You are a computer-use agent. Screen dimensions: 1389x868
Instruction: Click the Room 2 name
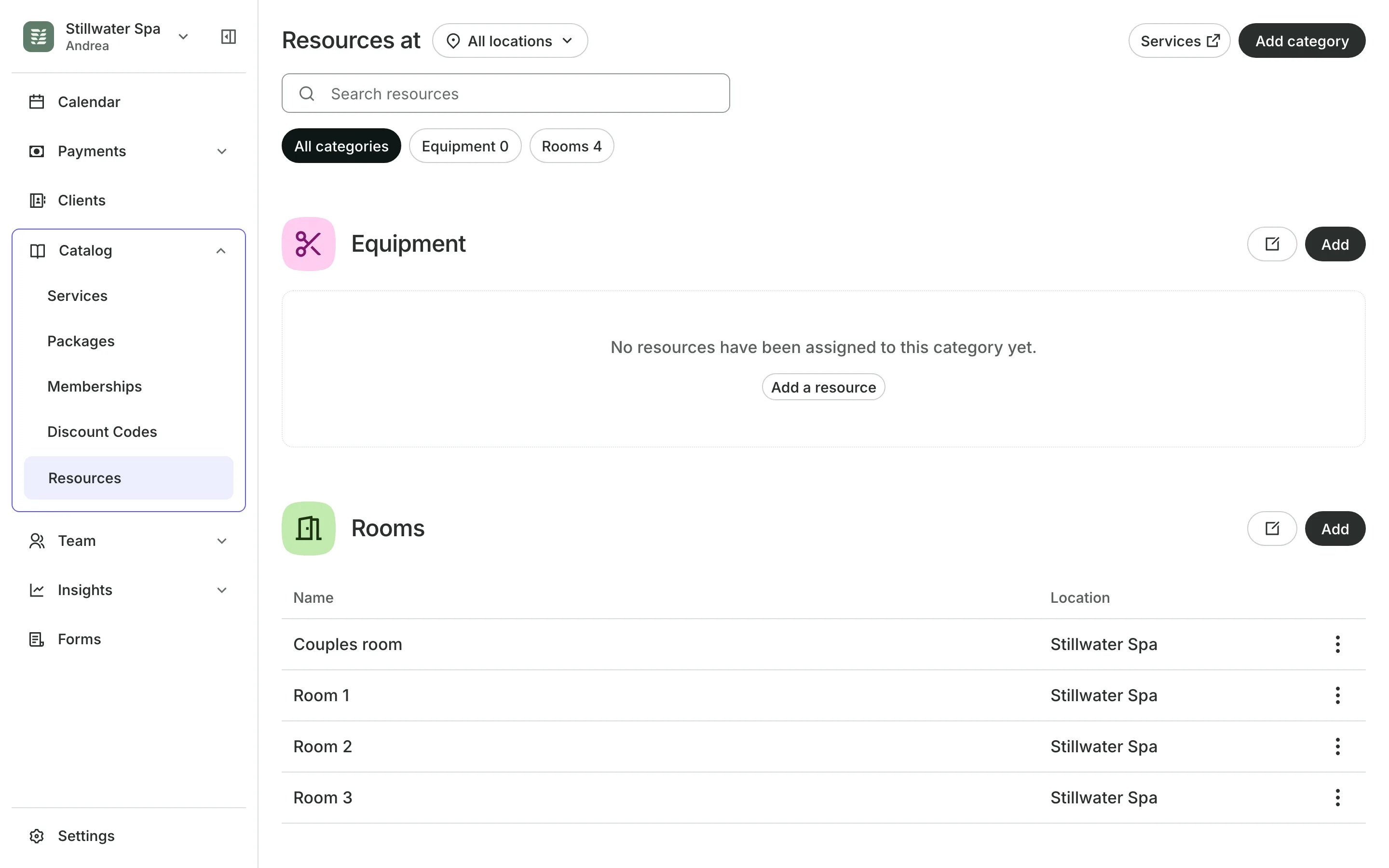(323, 746)
